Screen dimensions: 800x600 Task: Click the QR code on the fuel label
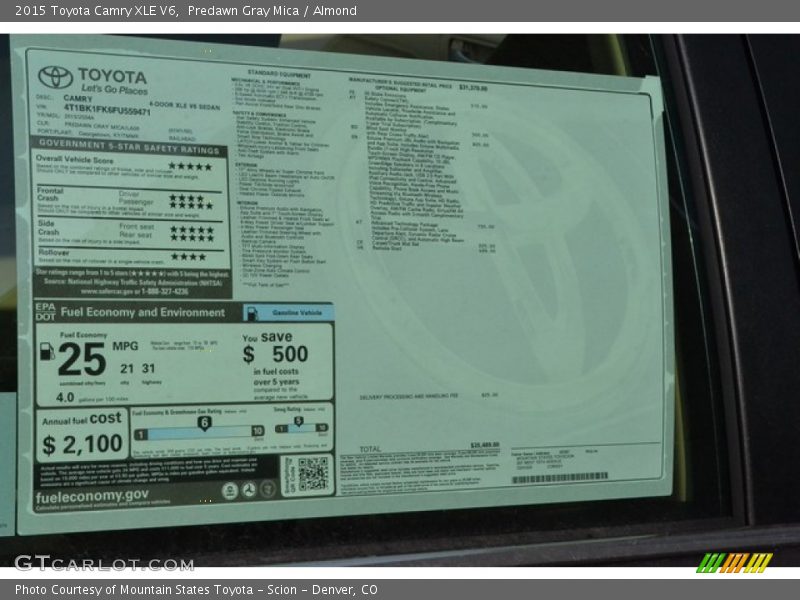[x=313, y=474]
